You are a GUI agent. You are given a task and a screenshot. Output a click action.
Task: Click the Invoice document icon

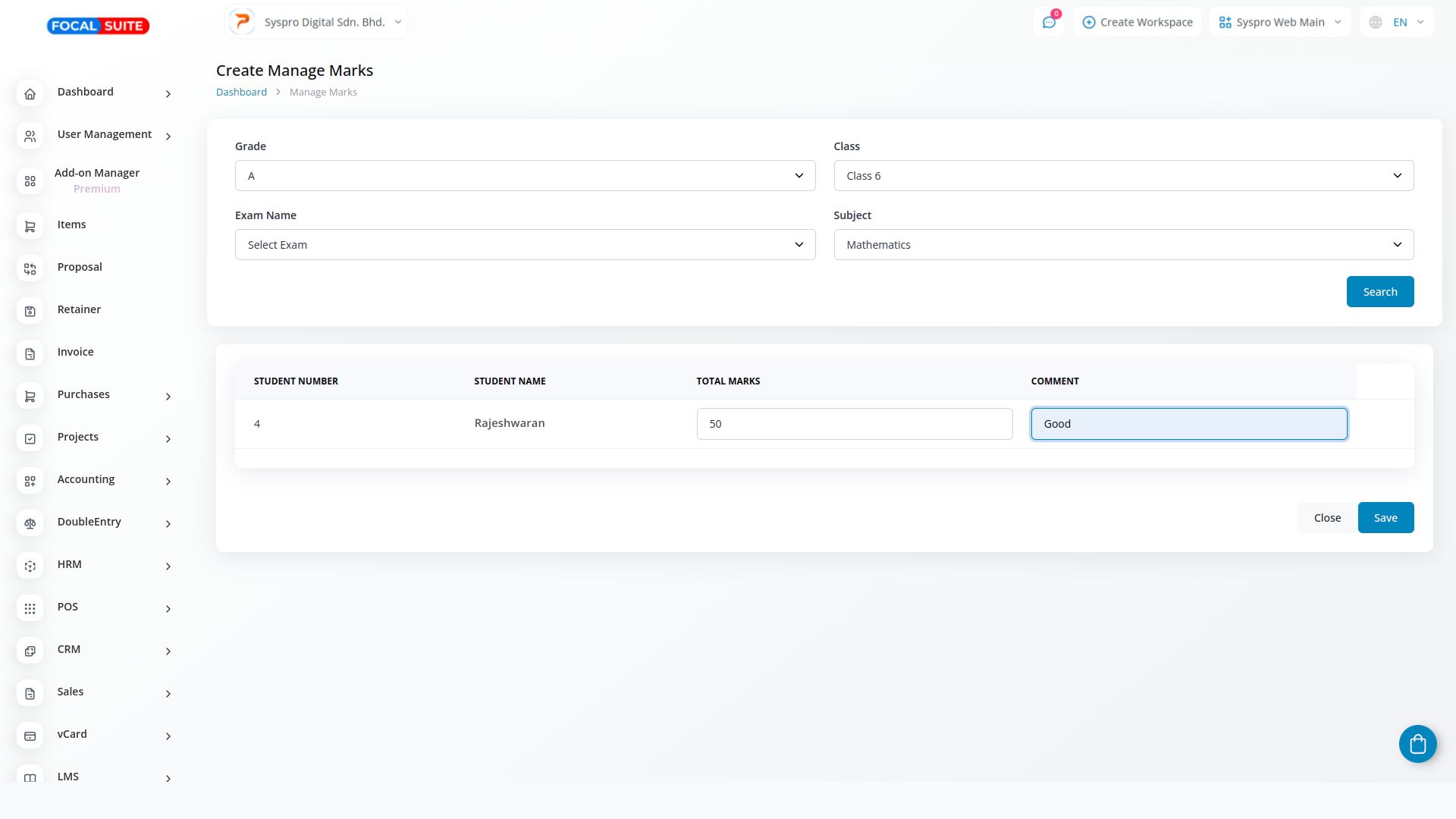[30, 354]
